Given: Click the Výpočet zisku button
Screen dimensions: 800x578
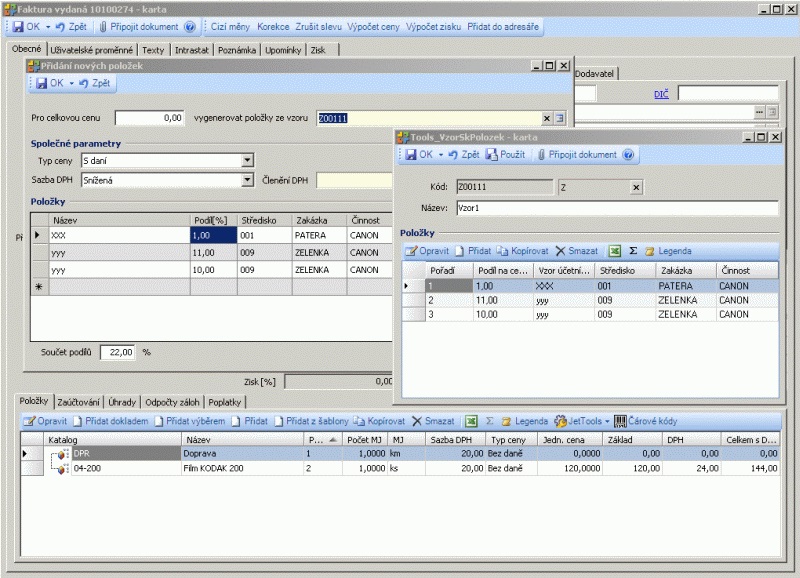Looking at the screenshot, I should tap(433, 27).
